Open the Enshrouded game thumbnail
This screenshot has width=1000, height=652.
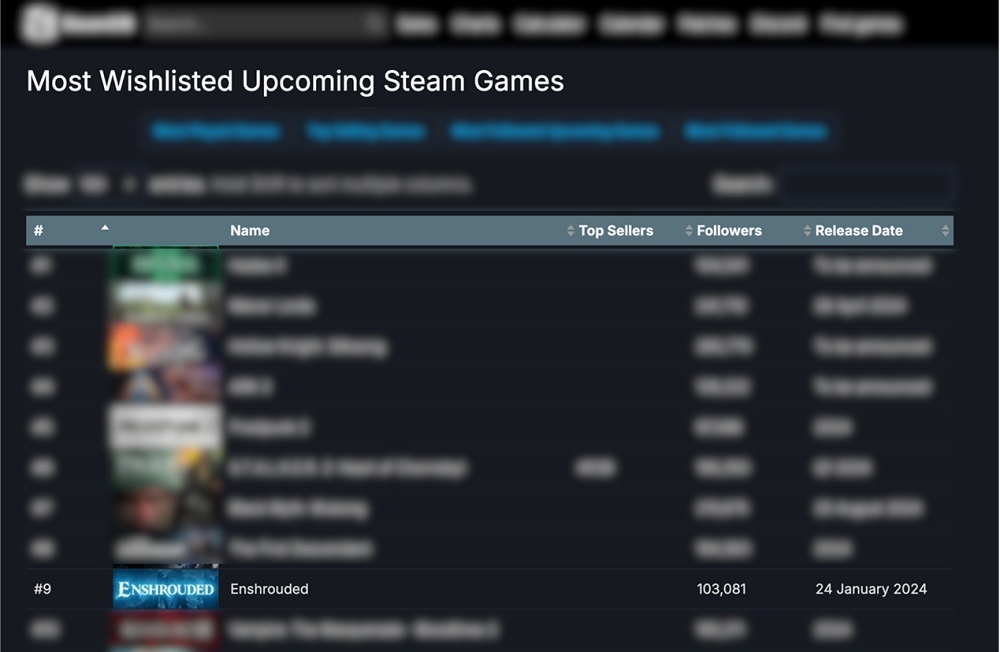click(x=165, y=589)
